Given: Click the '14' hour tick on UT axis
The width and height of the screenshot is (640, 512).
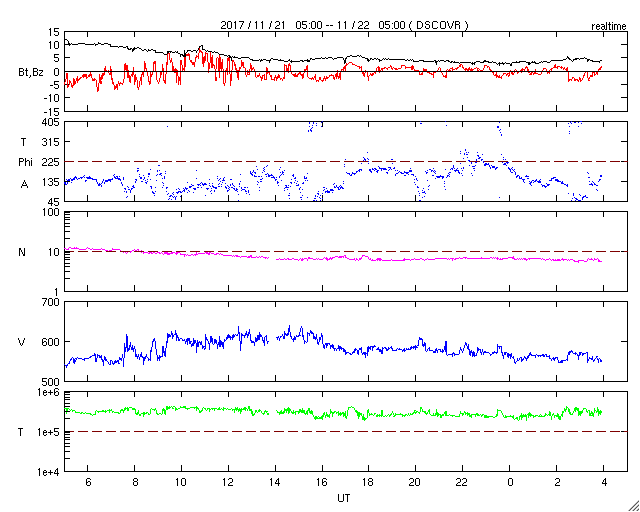Looking at the screenshot, I should [275, 482].
